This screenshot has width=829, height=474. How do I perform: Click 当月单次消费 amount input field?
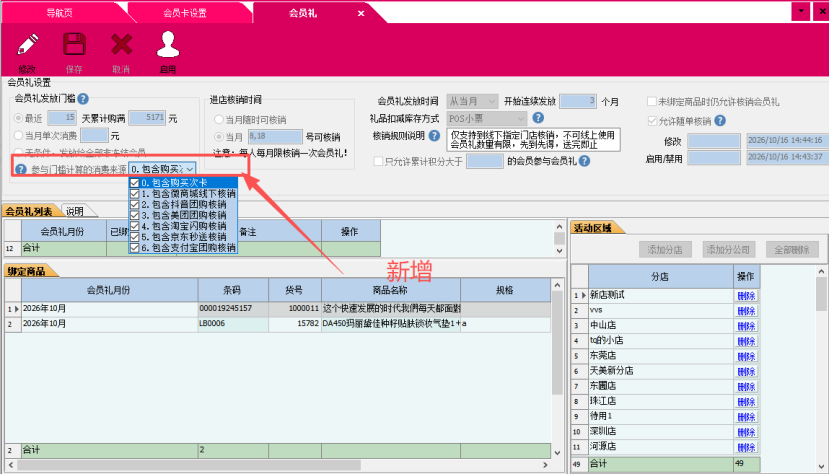click(x=94, y=135)
